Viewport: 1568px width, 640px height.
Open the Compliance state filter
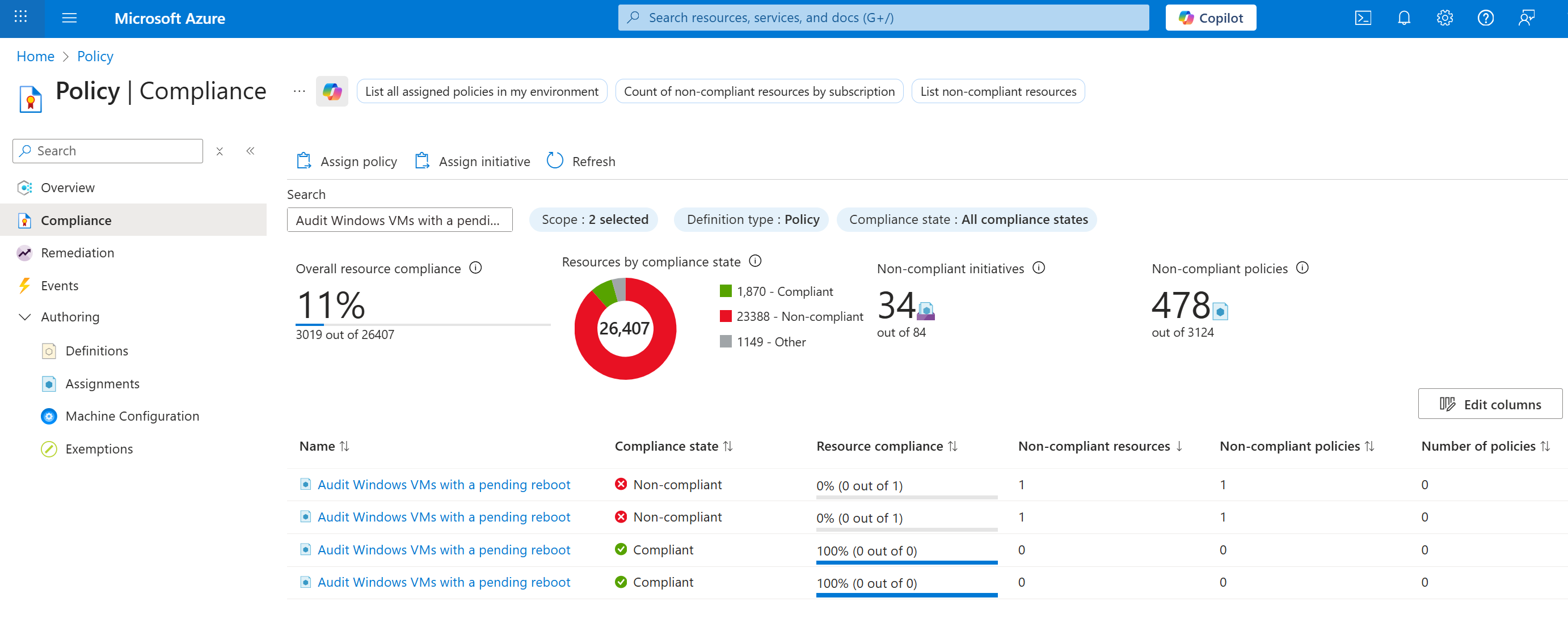[967, 219]
